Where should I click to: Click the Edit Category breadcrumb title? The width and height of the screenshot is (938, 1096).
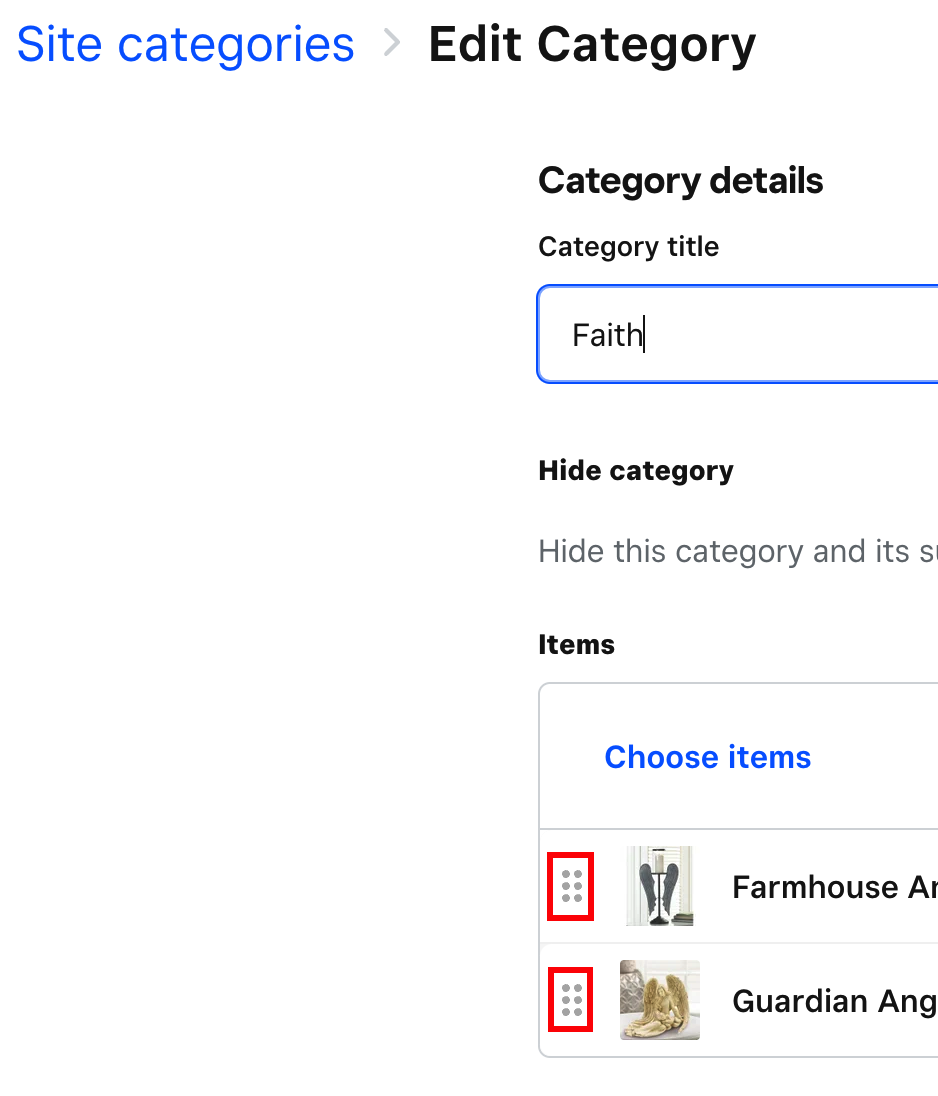[592, 44]
